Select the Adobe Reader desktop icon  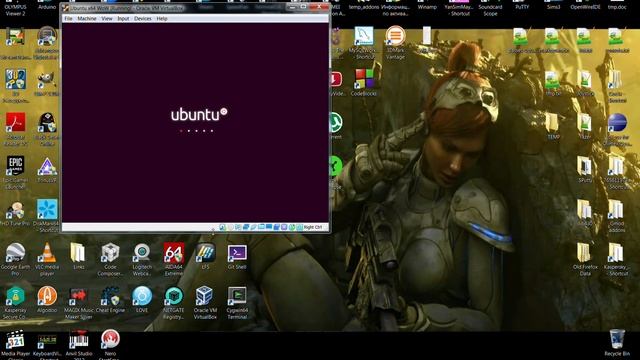click(16, 122)
